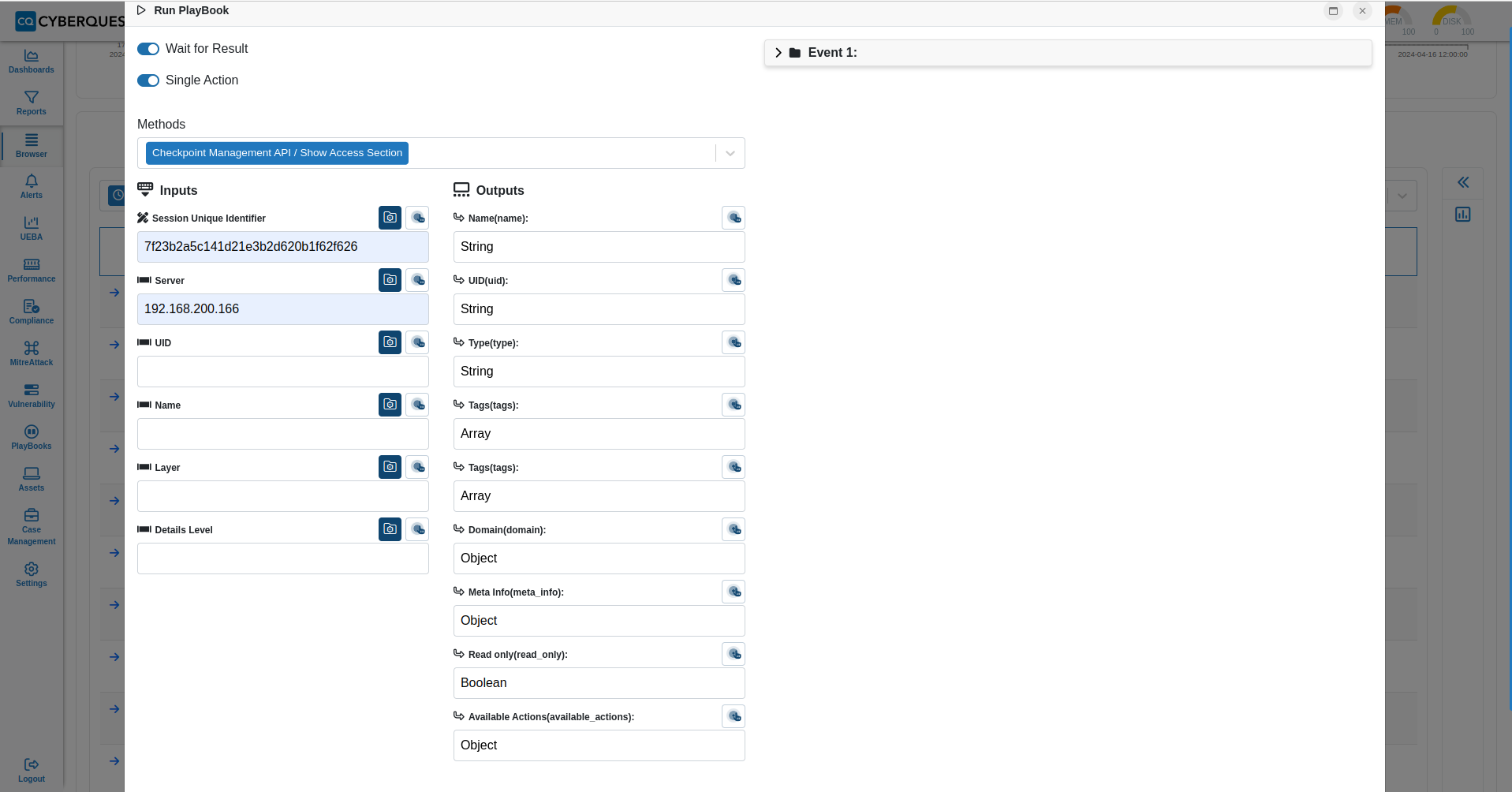Click the Domain(domain) Object output field
Image resolution: width=1512 pixels, height=792 pixels.
(x=599, y=559)
